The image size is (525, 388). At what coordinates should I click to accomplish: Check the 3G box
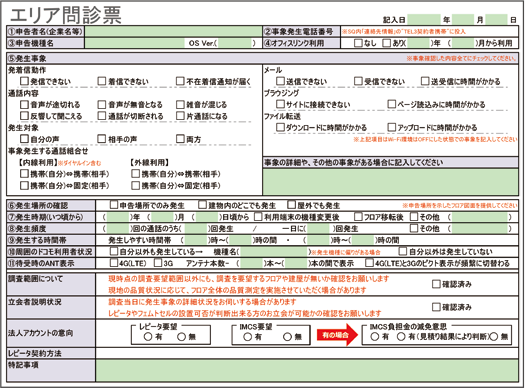click(x=158, y=263)
